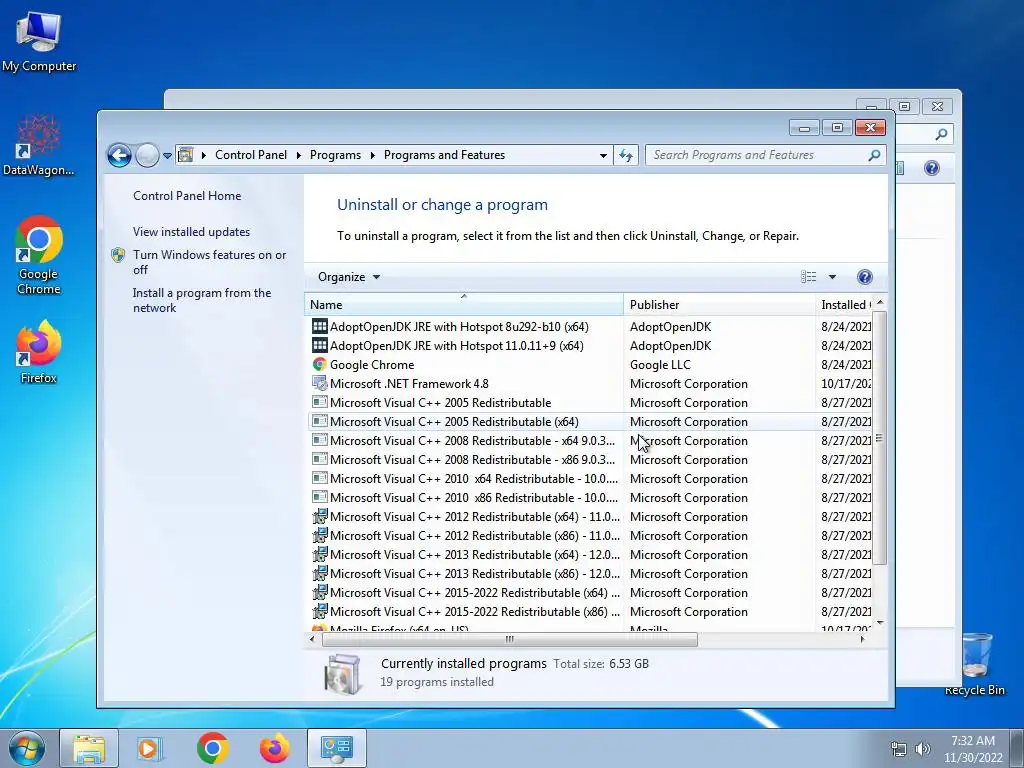Select the Google Chrome program icon in list
The height and width of the screenshot is (768, 1024).
pos(319,364)
